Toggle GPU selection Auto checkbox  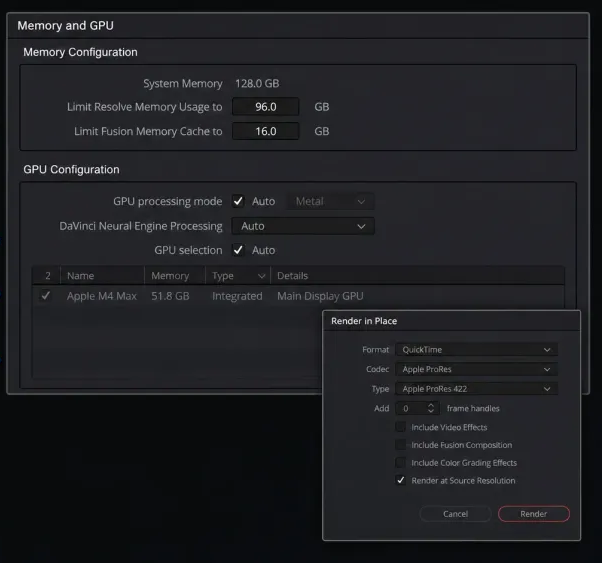point(238,250)
